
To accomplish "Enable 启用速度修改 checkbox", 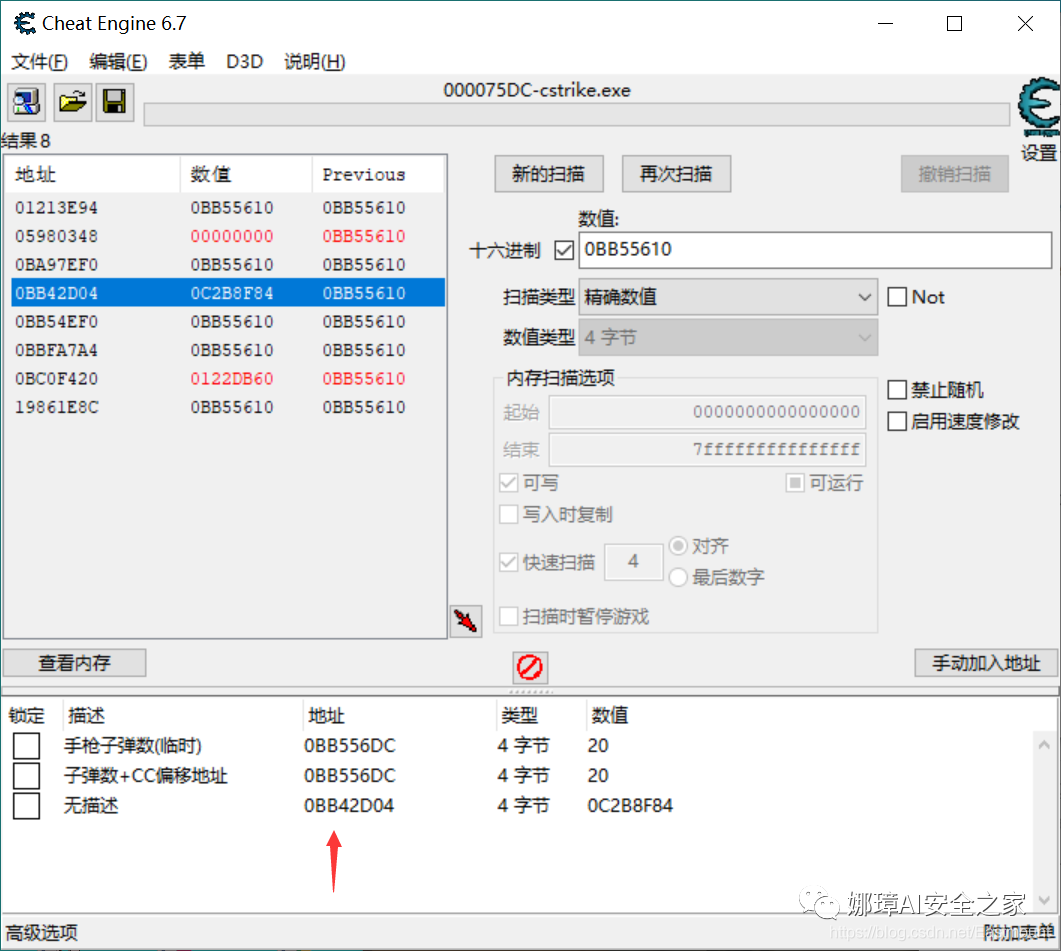I will pyautogui.click(x=897, y=421).
